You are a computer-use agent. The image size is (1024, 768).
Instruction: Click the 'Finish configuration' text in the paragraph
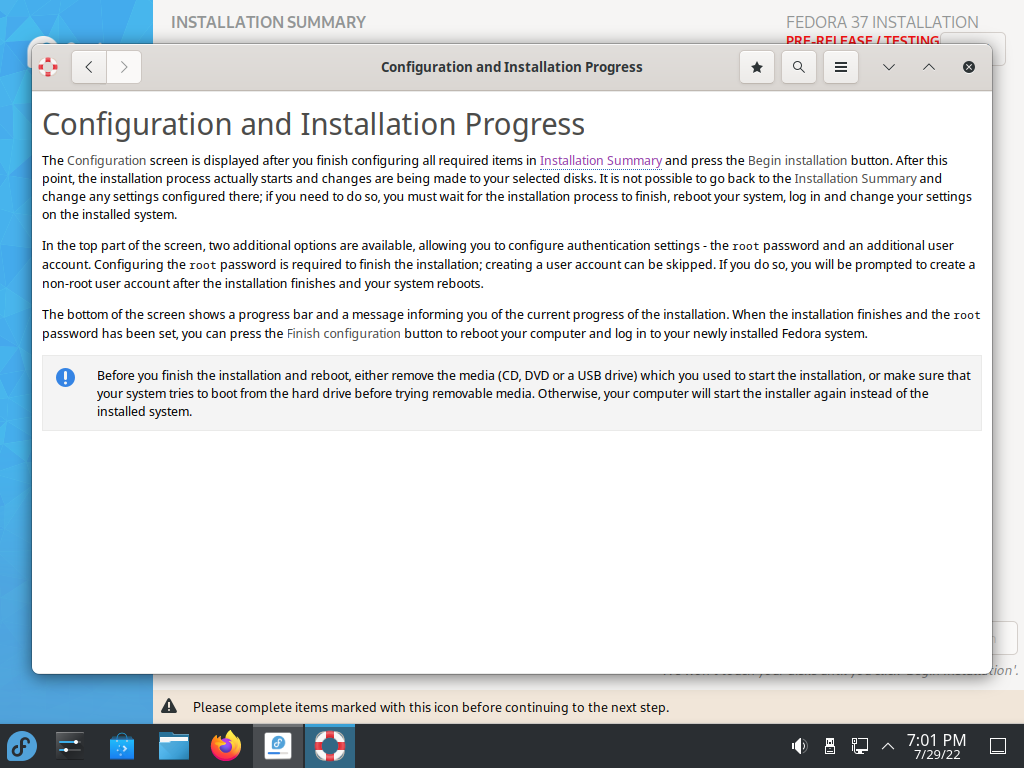tap(344, 334)
